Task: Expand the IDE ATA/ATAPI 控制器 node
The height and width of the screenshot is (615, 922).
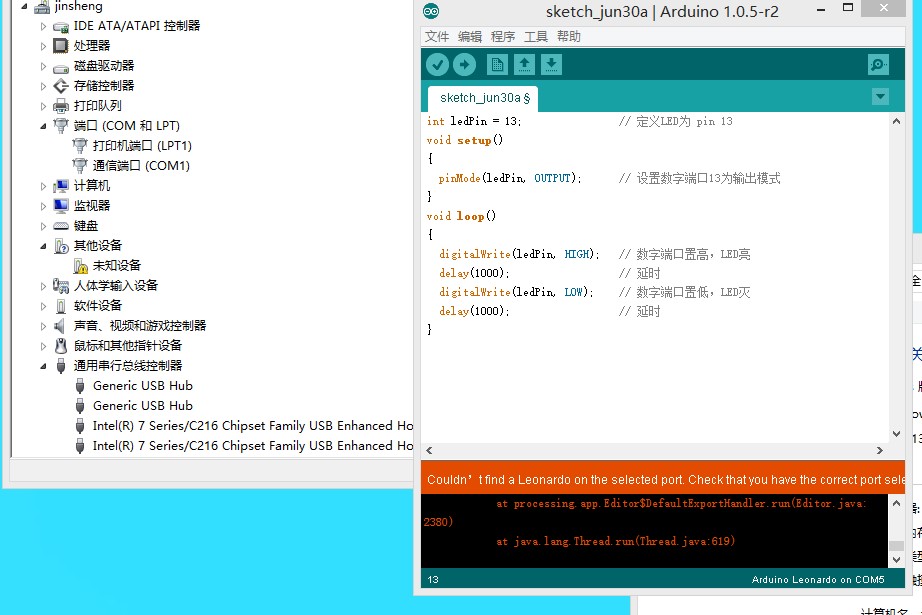Action: tap(43, 26)
